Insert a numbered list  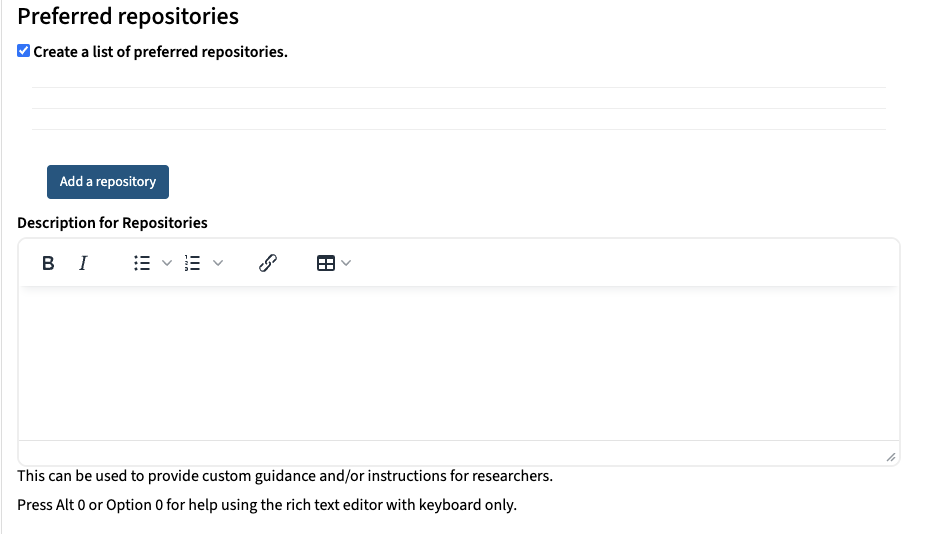pos(194,263)
